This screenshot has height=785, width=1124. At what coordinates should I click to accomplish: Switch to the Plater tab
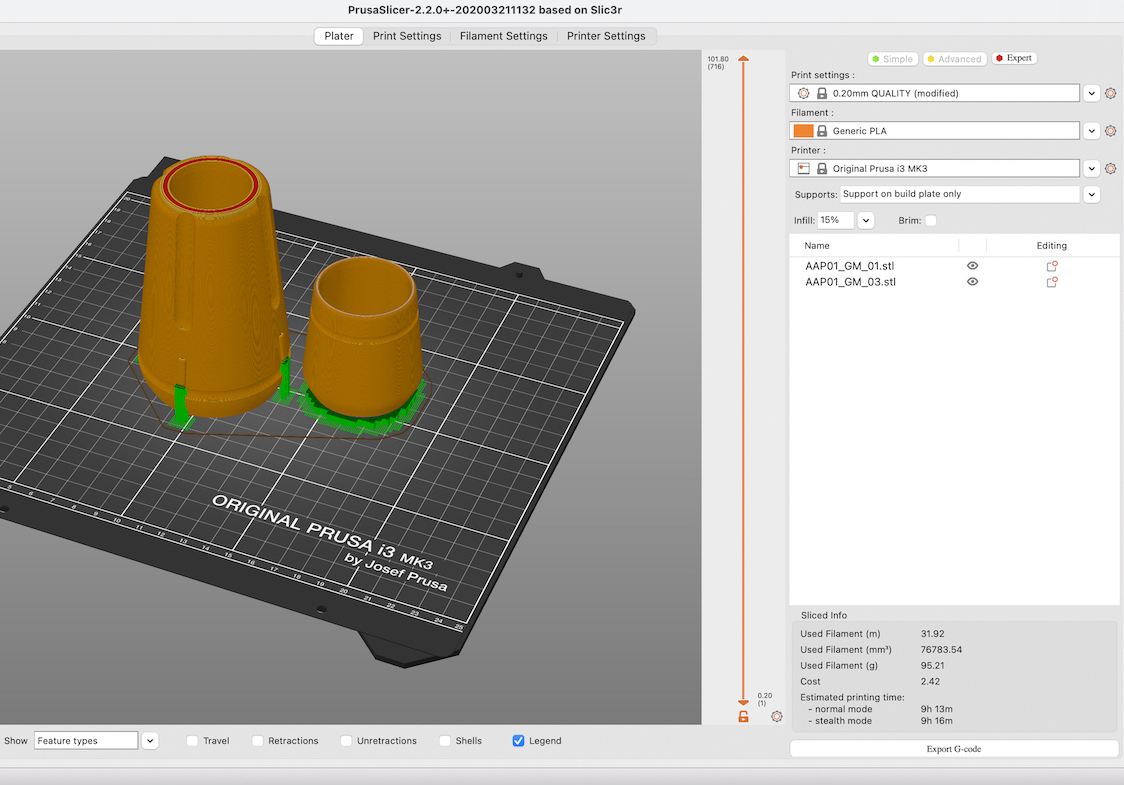point(338,36)
